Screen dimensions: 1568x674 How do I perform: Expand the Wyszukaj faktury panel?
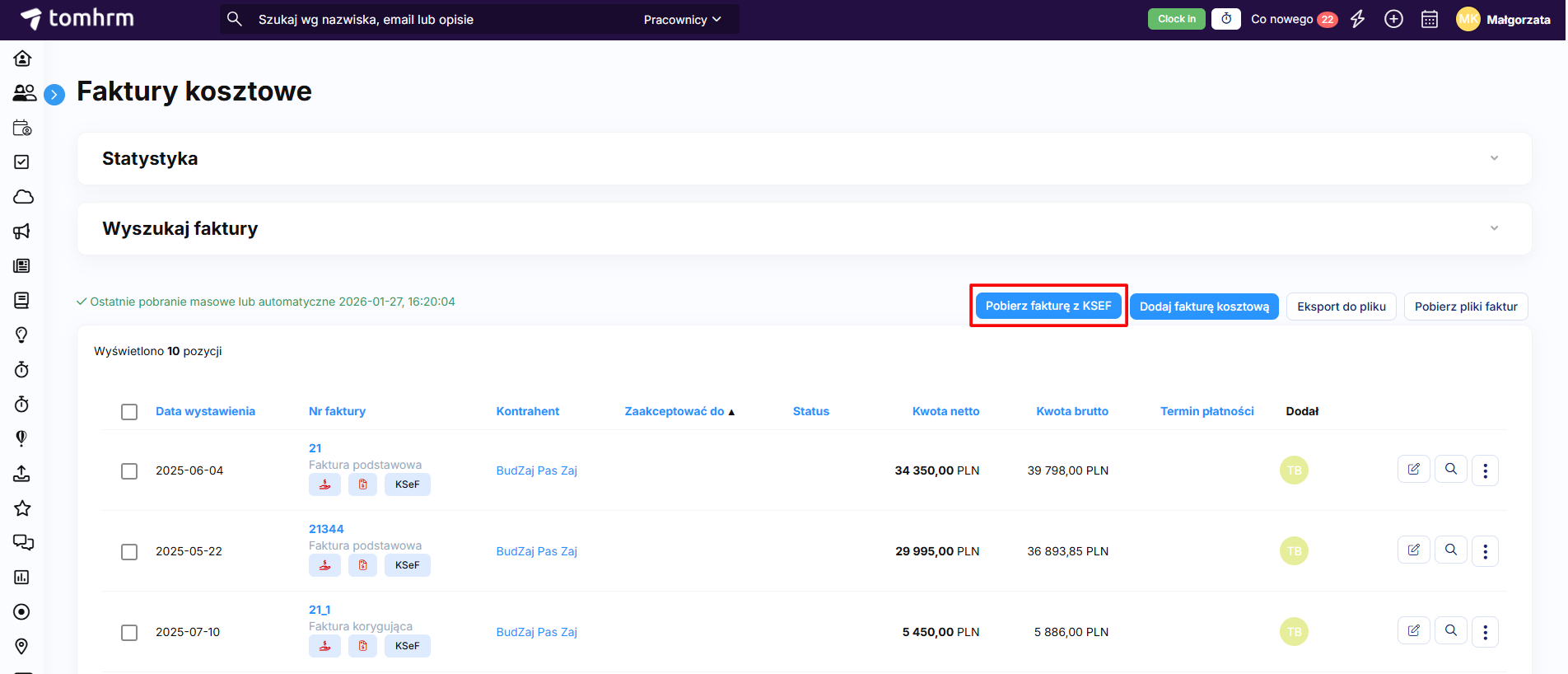1494,228
